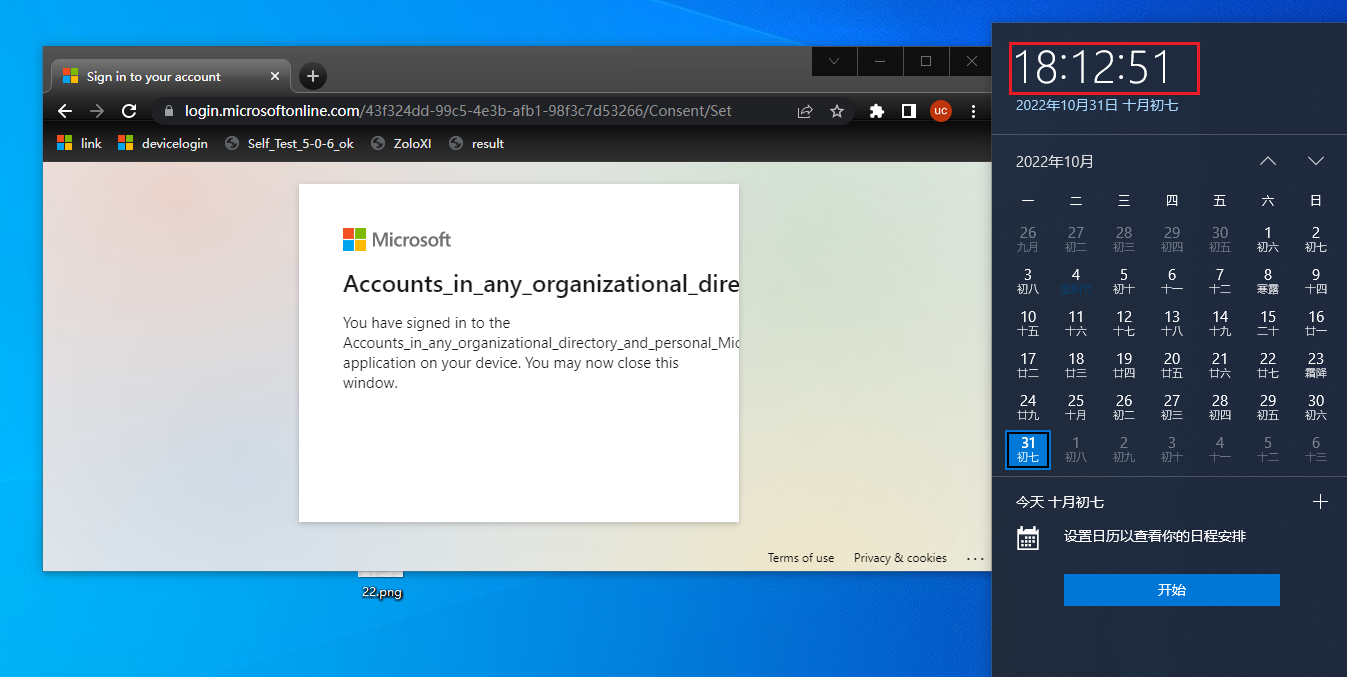
Task: Select October 15 (二十) in calendar
Action: pos(1268,323)
